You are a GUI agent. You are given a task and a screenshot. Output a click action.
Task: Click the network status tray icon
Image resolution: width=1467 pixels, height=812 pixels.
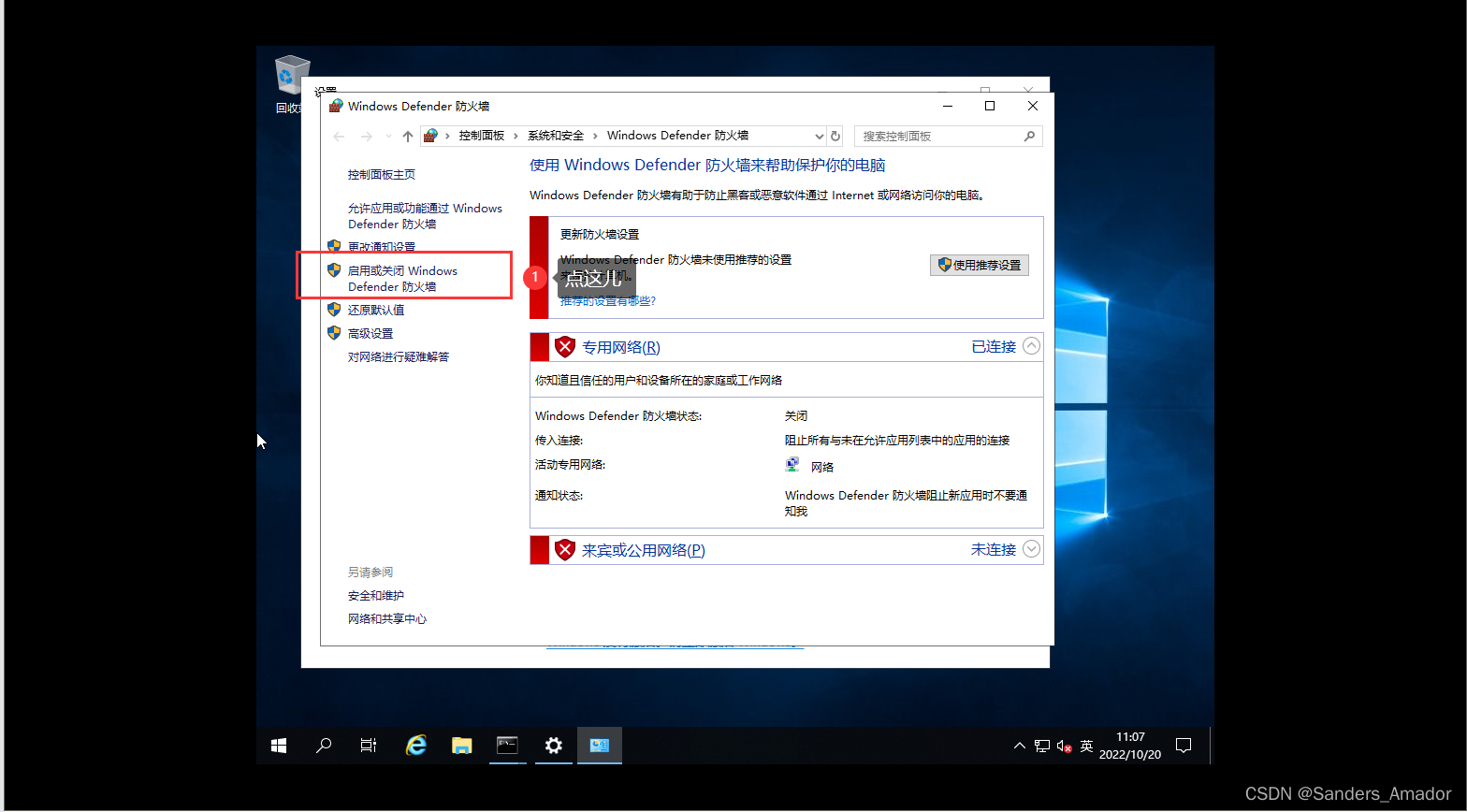point(1042,746)
